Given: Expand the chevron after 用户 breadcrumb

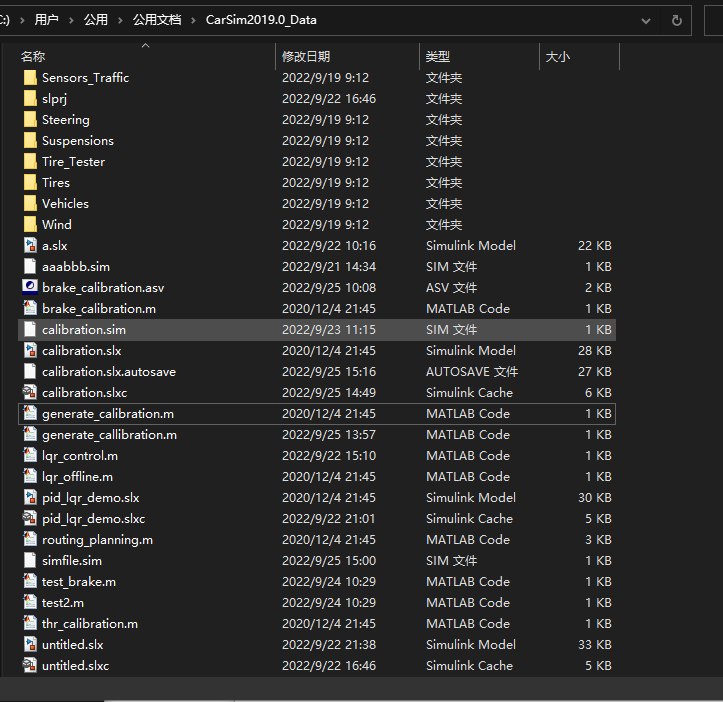Looking at the screenshot, I should pos(71,20).
